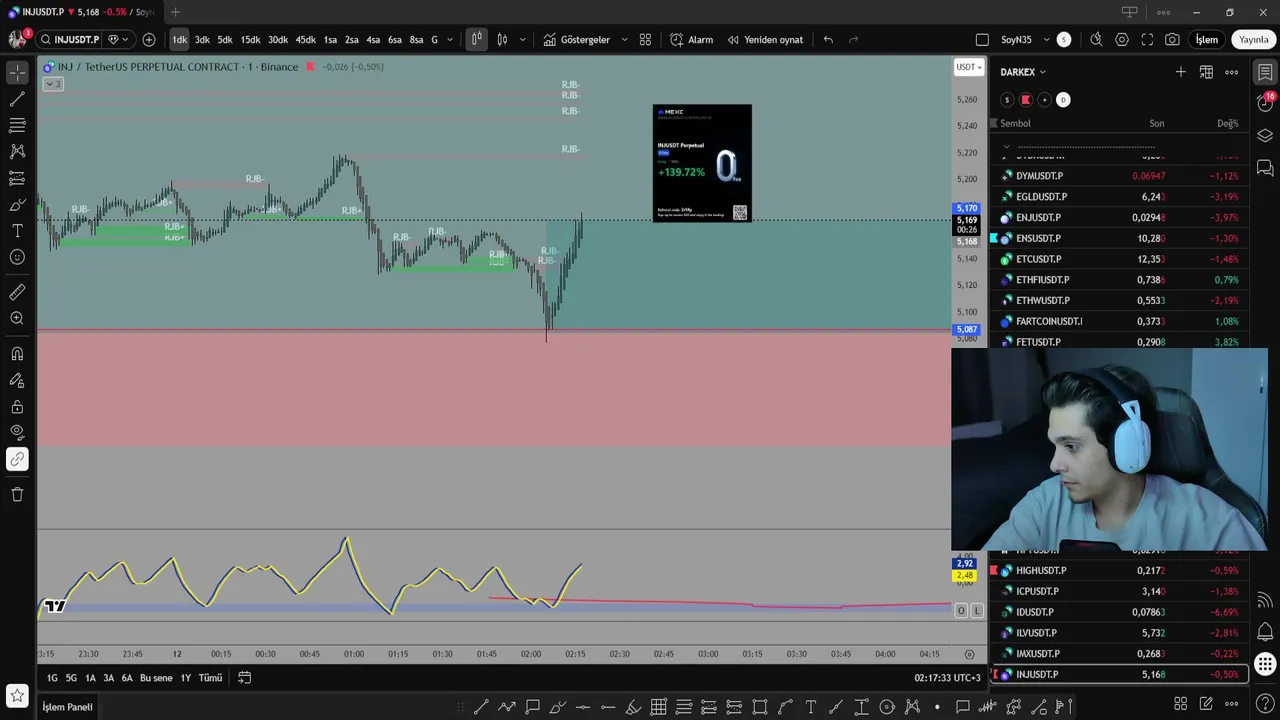Image resolution: width=1280 pixels, height=720 pixels.
Task: Select the text annotation tool
Action: 17,230
